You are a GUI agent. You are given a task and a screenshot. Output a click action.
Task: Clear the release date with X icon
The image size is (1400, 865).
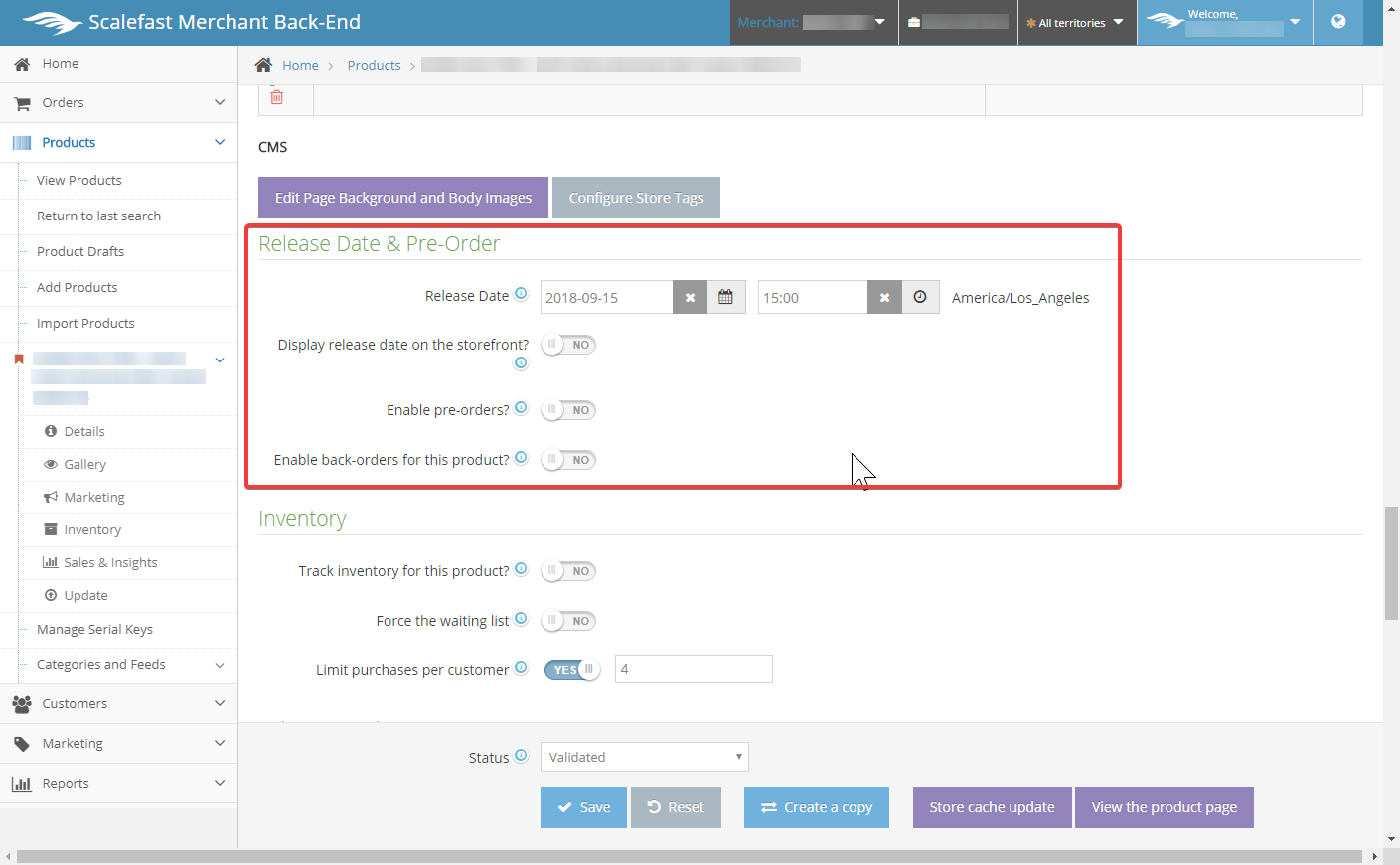[x=690, y=297]
